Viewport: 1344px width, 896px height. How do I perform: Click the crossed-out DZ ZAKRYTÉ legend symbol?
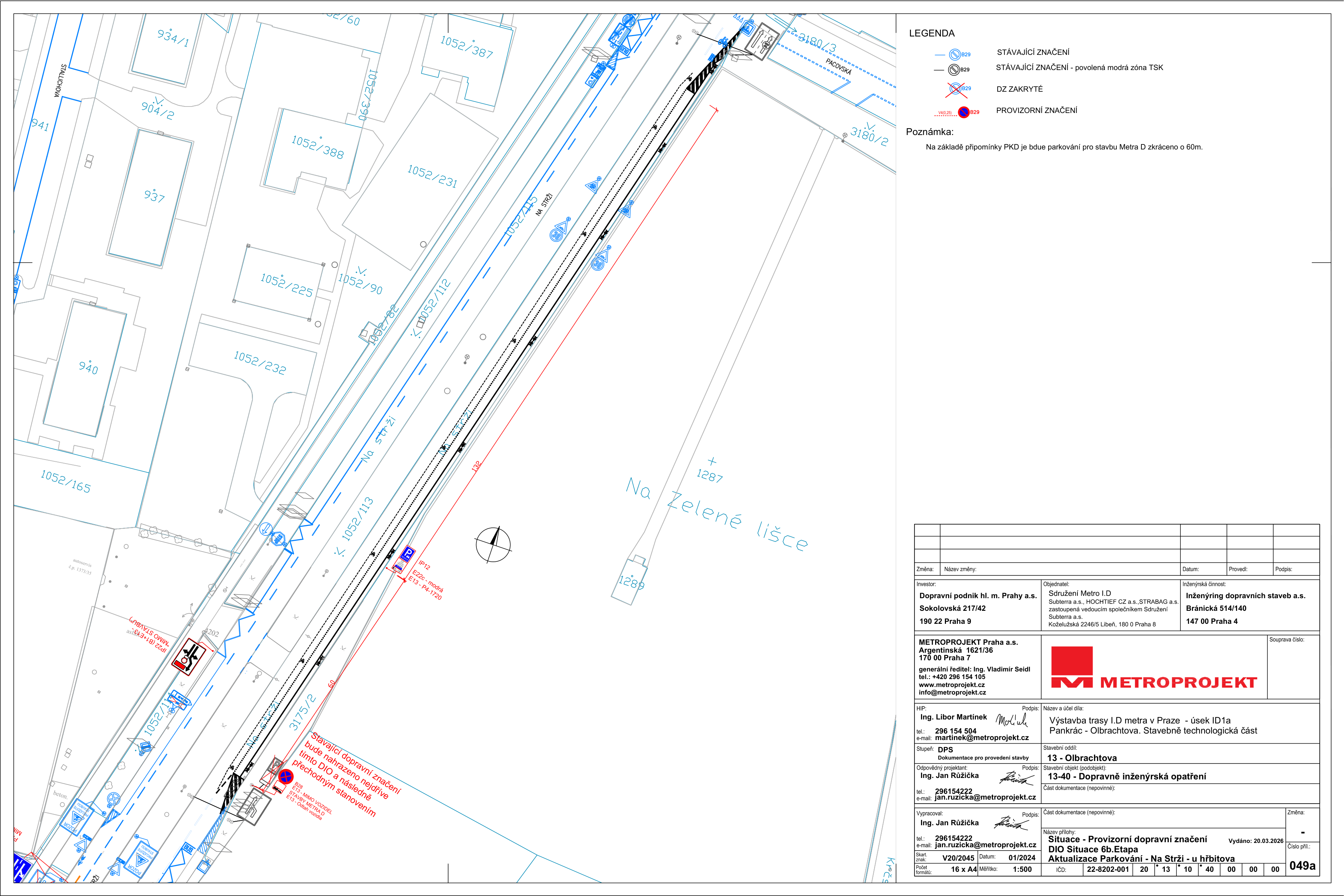pos(956,88)
